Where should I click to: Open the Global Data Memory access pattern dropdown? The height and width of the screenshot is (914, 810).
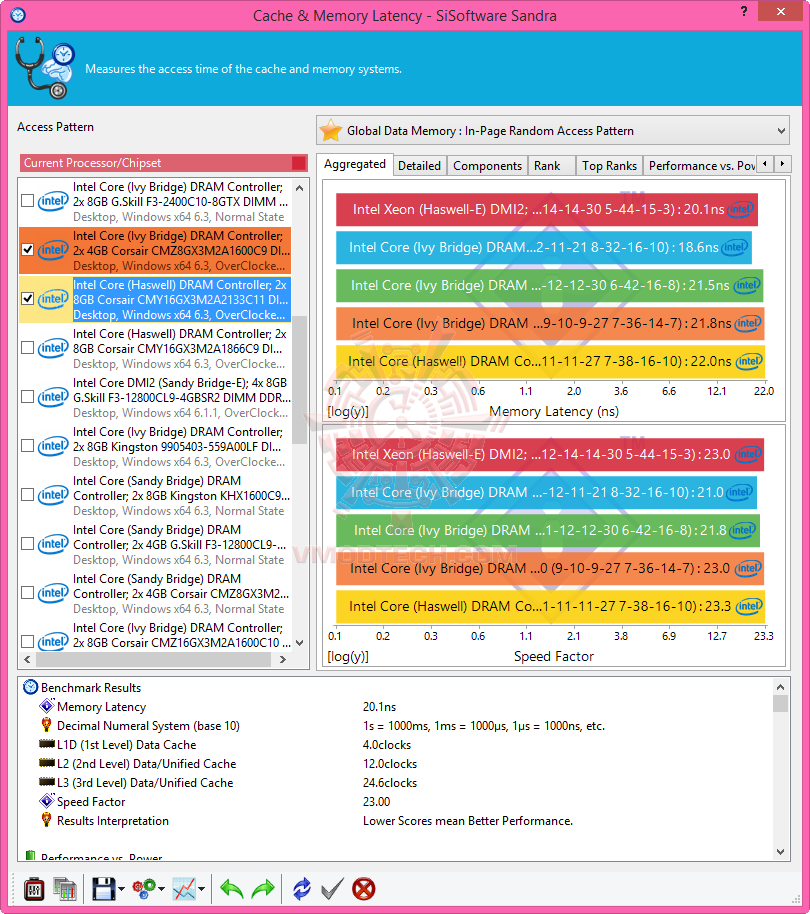coord(552,130)
